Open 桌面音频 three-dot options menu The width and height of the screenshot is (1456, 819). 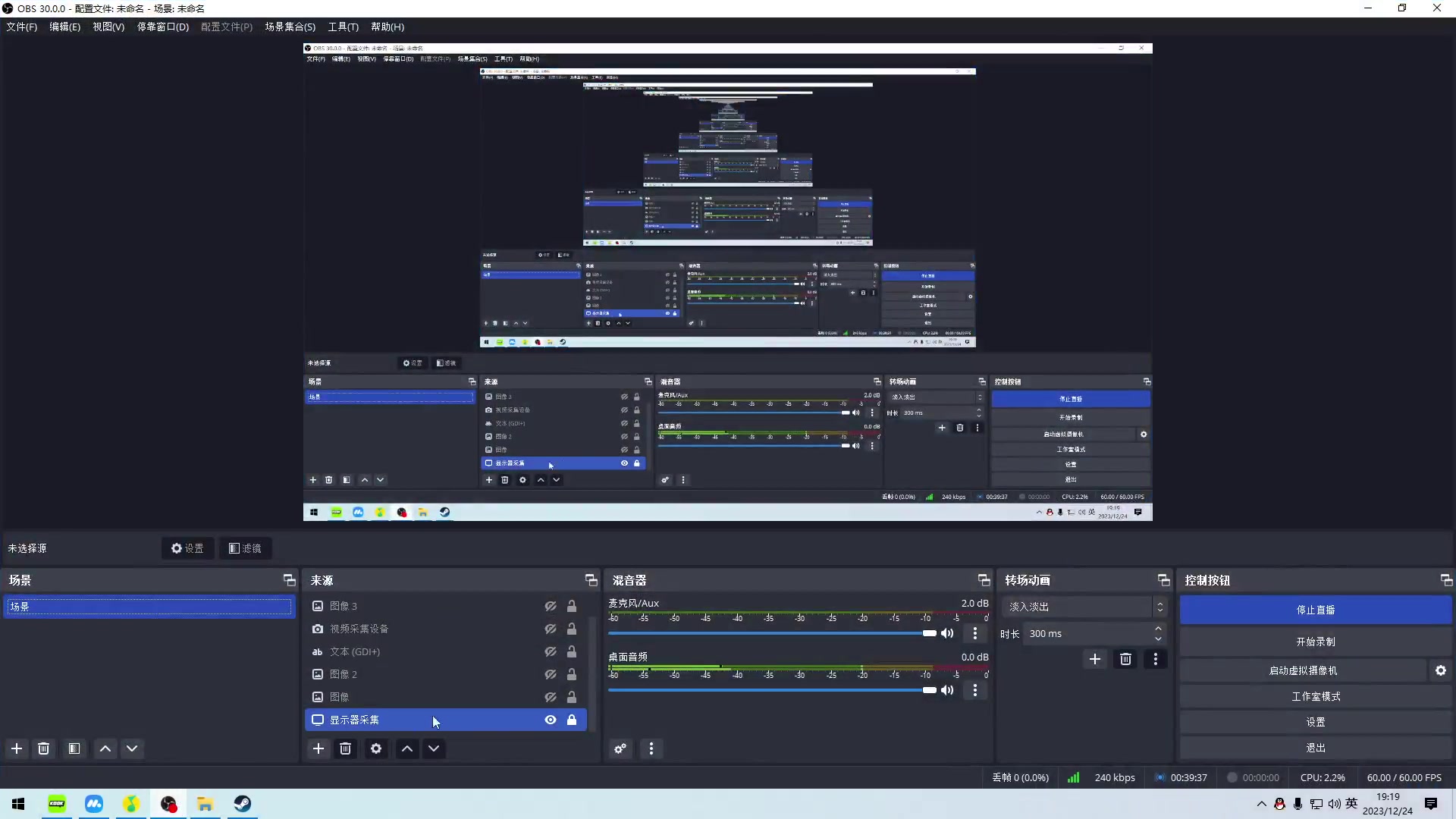[x=975, y=690]
